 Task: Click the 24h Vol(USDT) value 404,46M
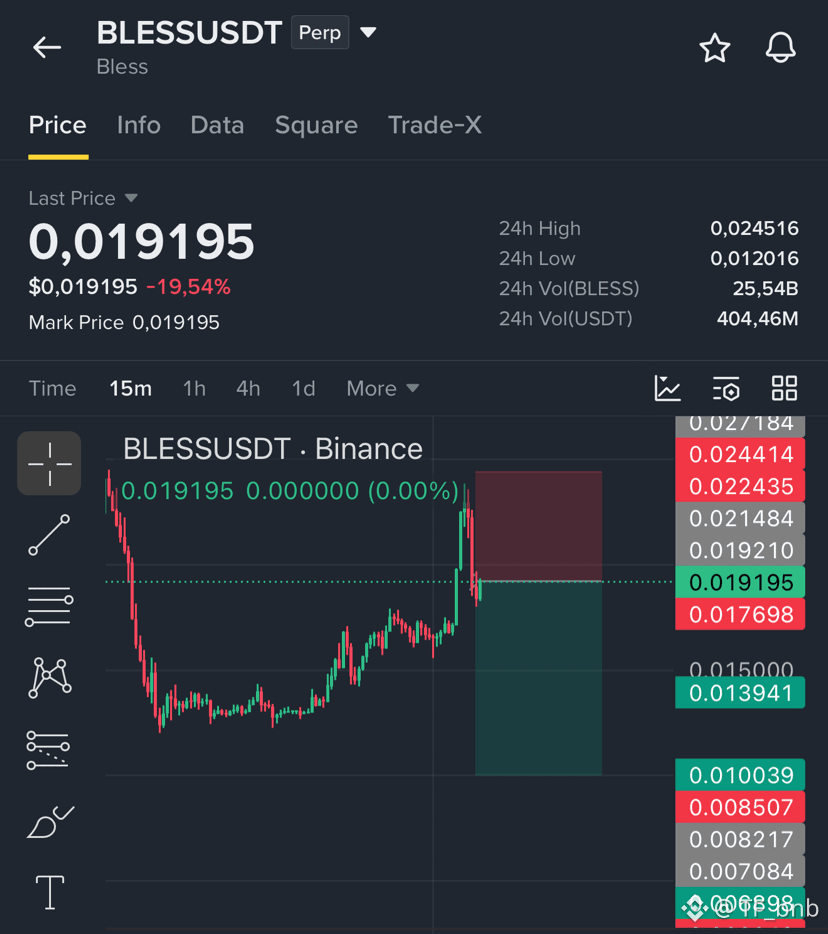pos(758,319)
